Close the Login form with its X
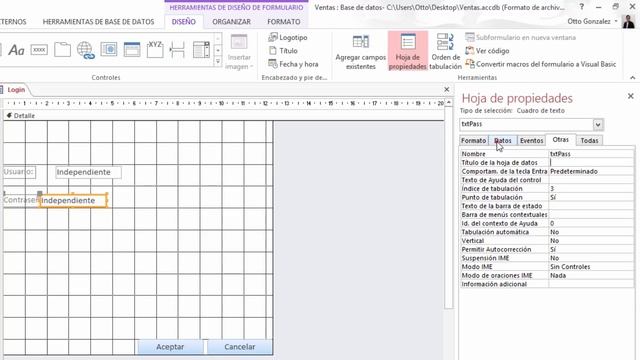Viewport: 640px width, 360px height. coord(447,89)
